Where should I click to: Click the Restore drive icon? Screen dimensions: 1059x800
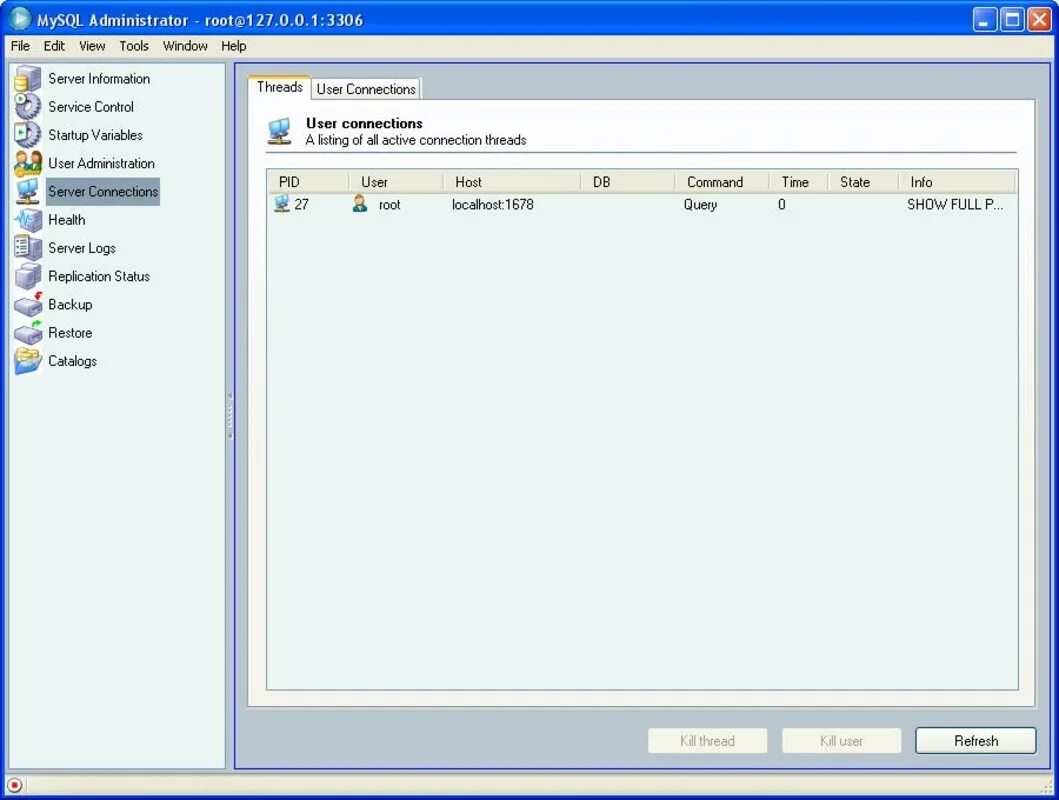pos(28,333)
